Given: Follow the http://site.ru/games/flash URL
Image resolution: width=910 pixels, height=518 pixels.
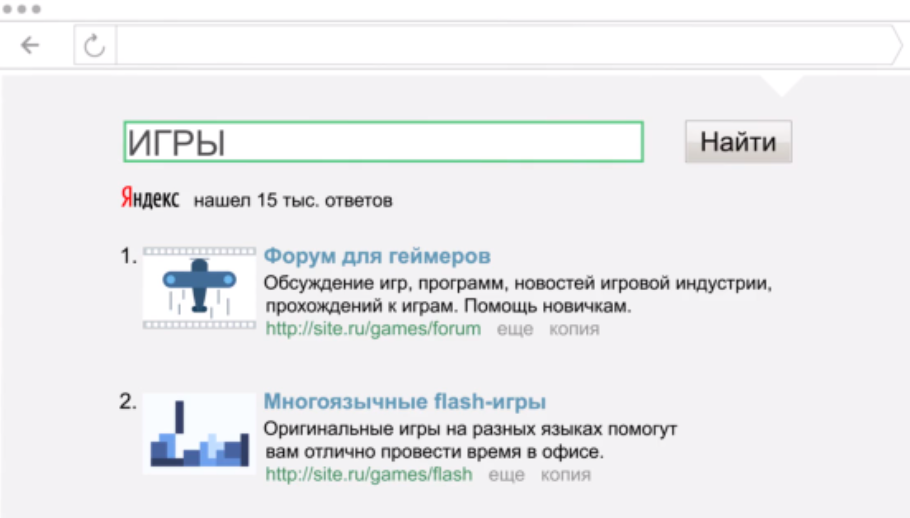Looking at the screenshot, I should click(369, 474).
